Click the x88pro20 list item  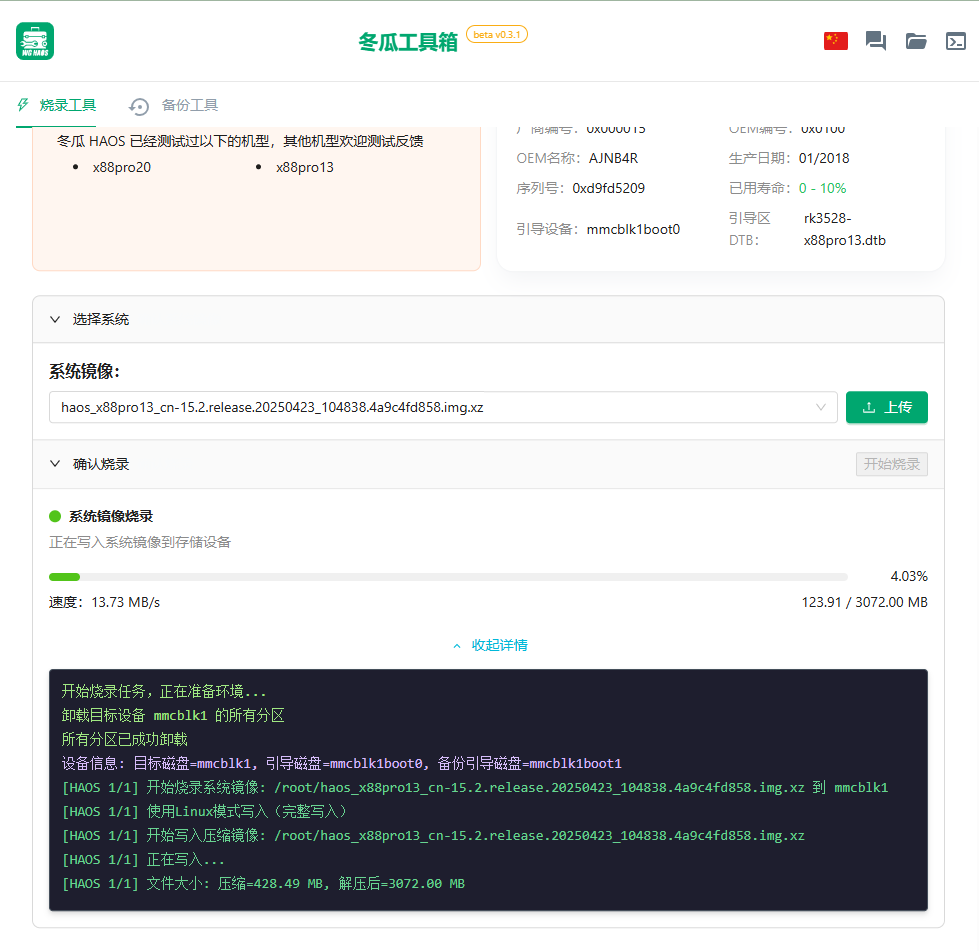tap(122, 167)
